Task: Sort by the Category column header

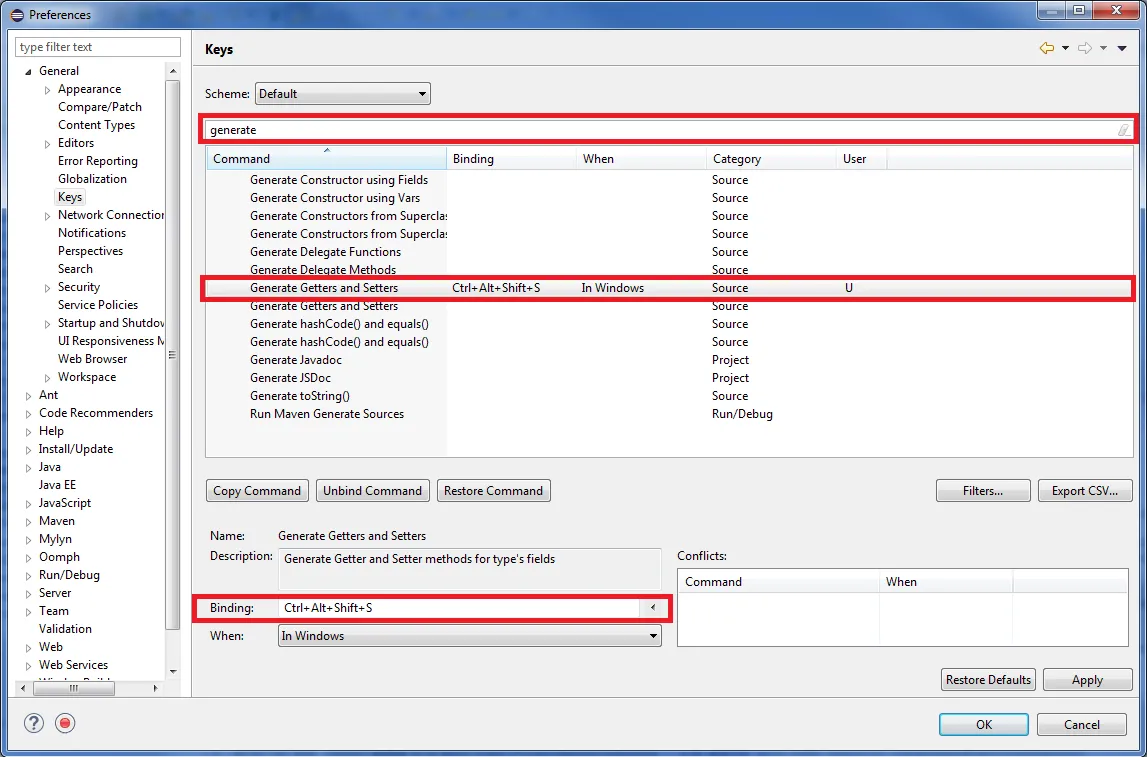Action: [x=771, y=159]
